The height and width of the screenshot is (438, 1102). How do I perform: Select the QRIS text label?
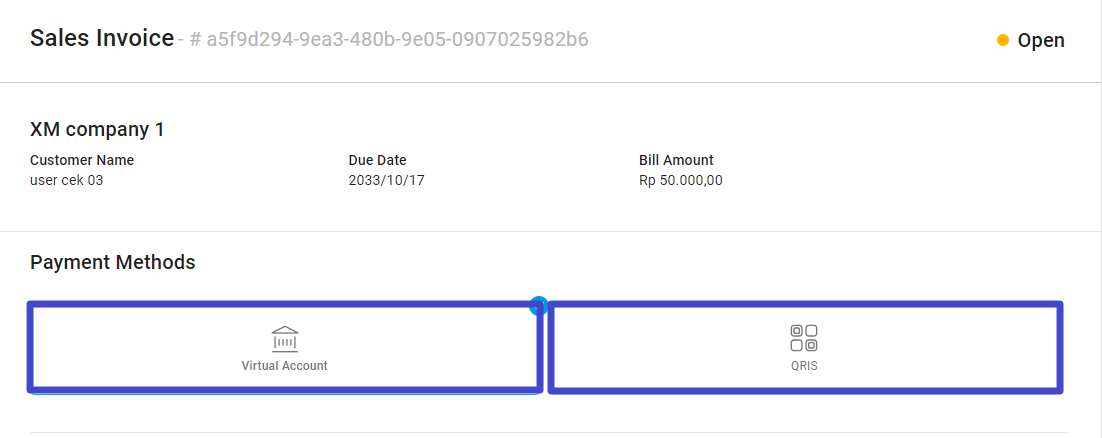(804, 366)
